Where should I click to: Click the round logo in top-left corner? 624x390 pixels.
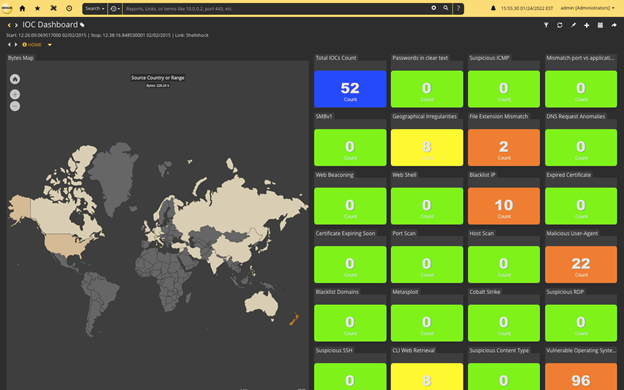[x=7, y=8]
